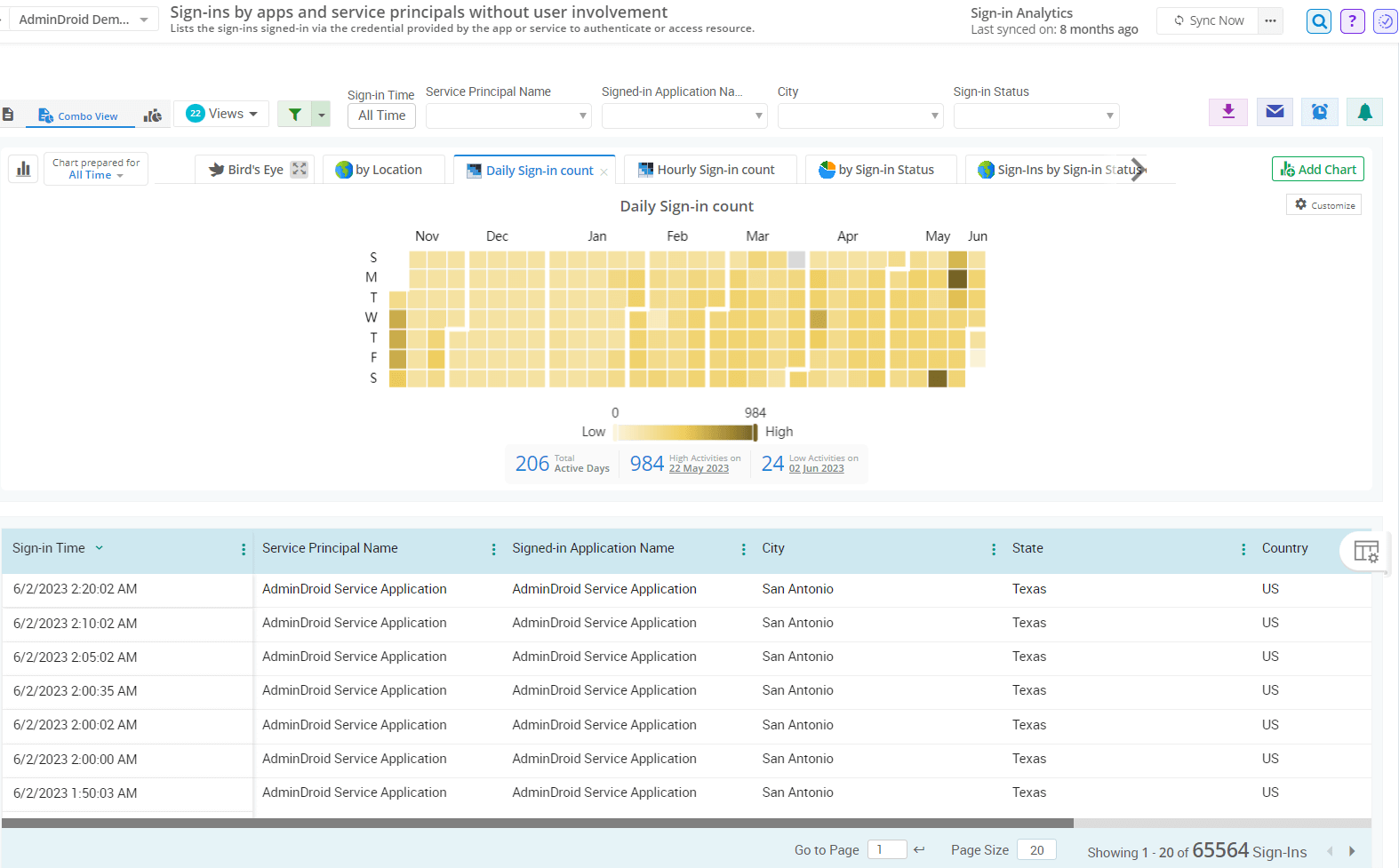Click the Go to Page number field

887,849
